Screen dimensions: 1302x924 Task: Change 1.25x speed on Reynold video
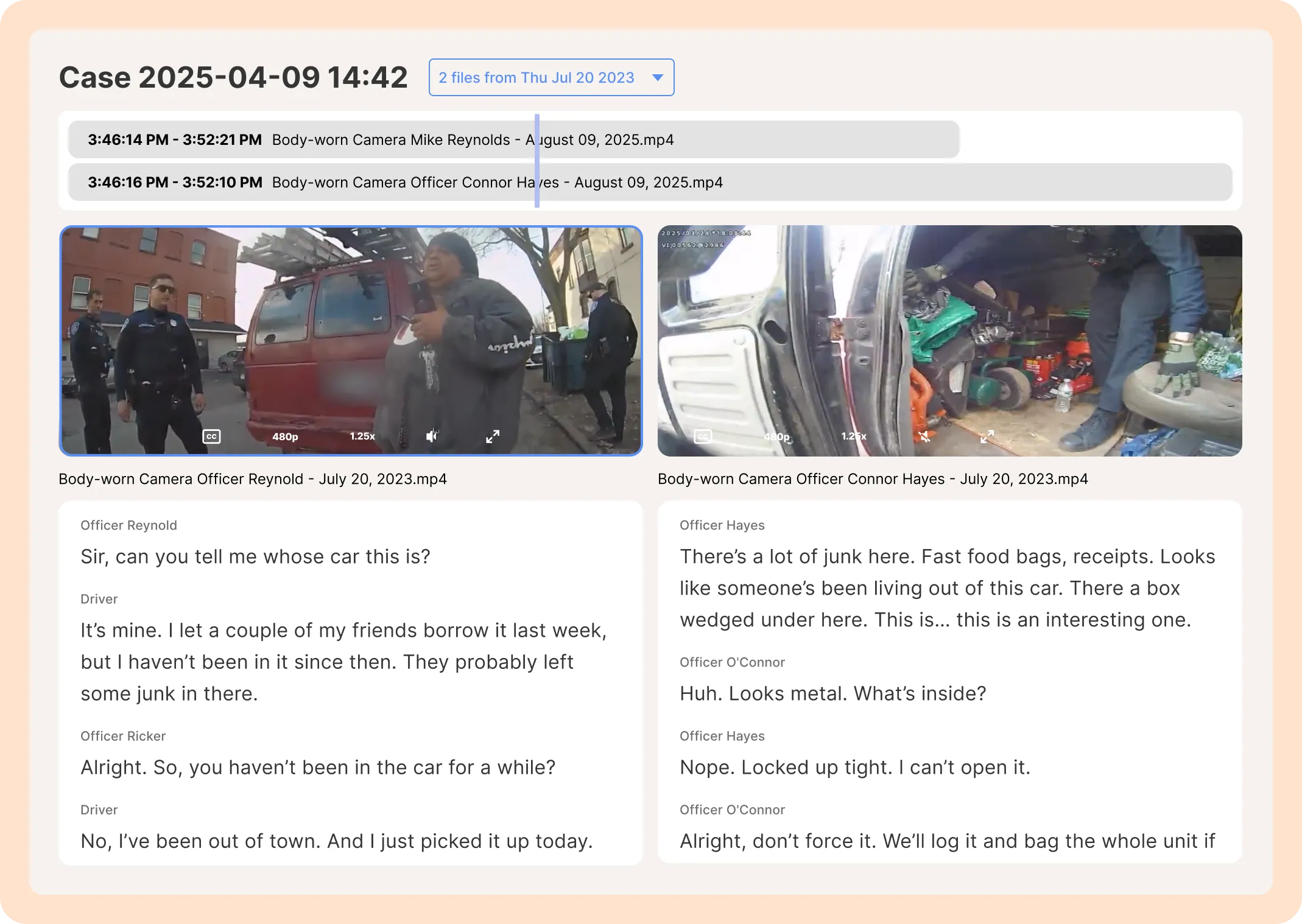(362, 436)
